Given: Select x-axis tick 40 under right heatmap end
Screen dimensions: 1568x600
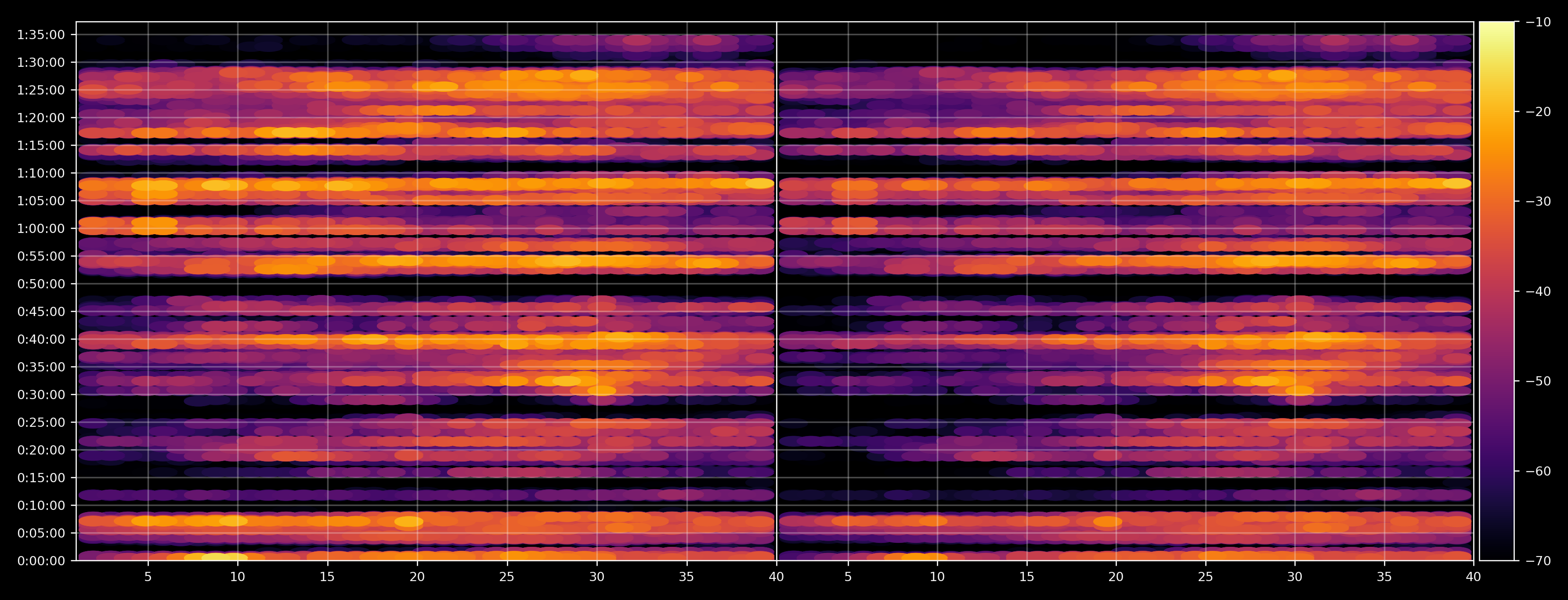Looking at the screenshot, I should 1474,577.
